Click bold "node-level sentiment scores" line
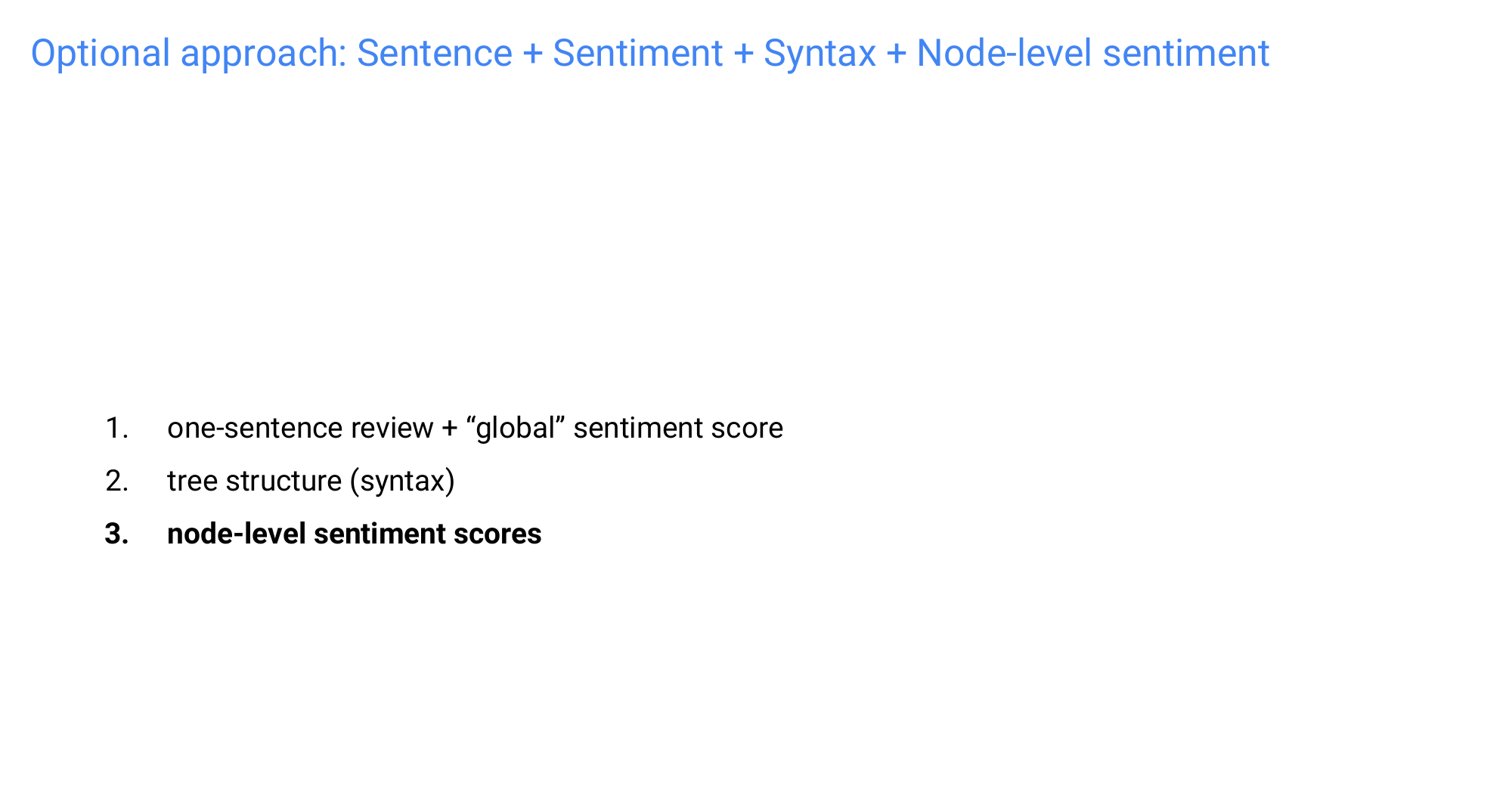 [354, 534]
